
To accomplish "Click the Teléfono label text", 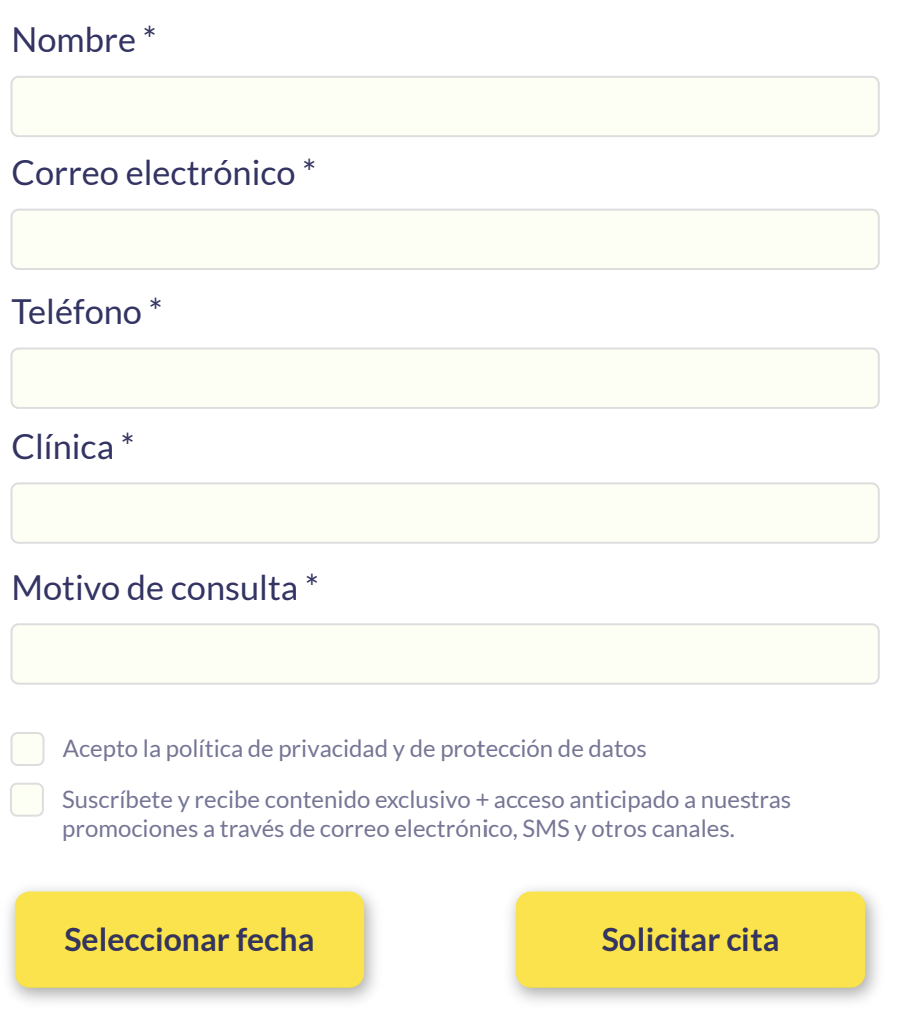I will point(76,312).
